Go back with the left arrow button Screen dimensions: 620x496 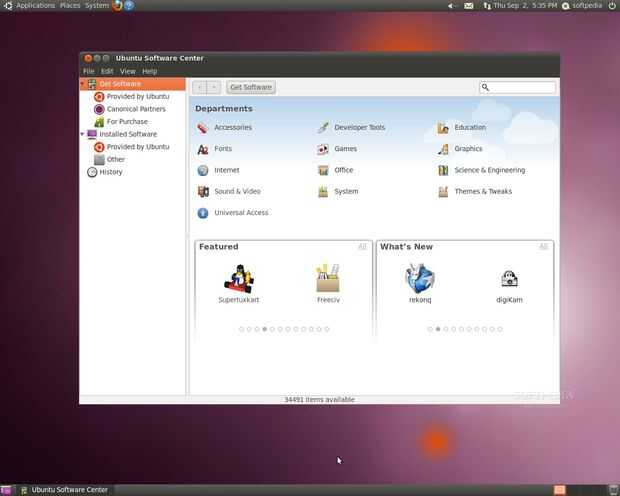point(199,87)
